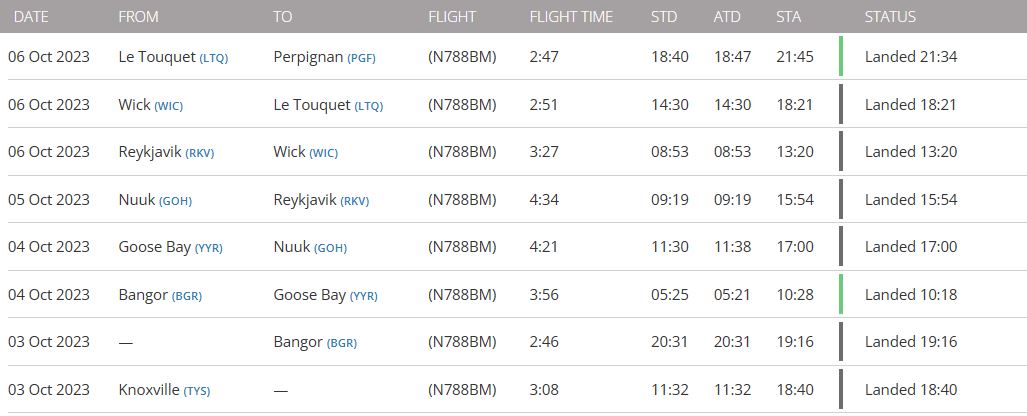Click Wick (WIC) destination in Reykjavik row
Viewport: 1027px width, 416px height.
pyautogui.click(x=305, y=152)
